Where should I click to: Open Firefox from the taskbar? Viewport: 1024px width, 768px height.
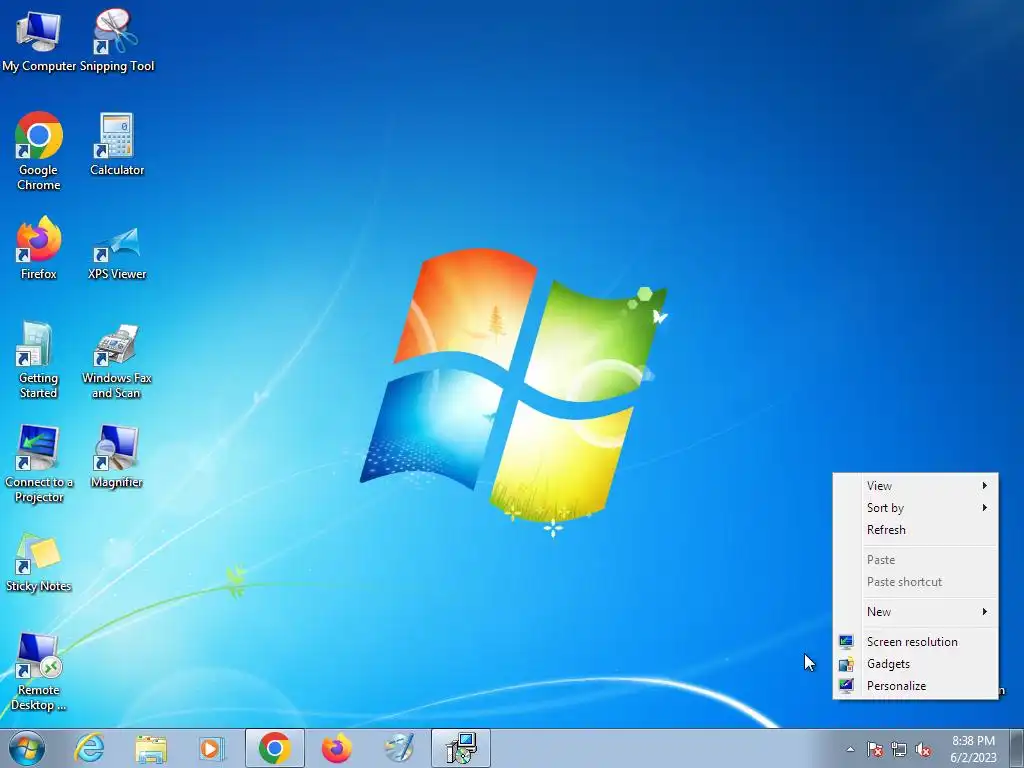[x=337, y=748]
